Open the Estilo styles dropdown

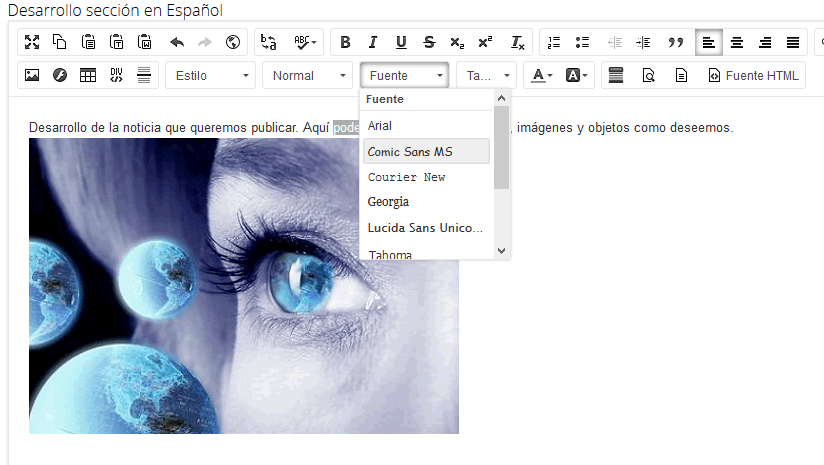click(210, 75)
